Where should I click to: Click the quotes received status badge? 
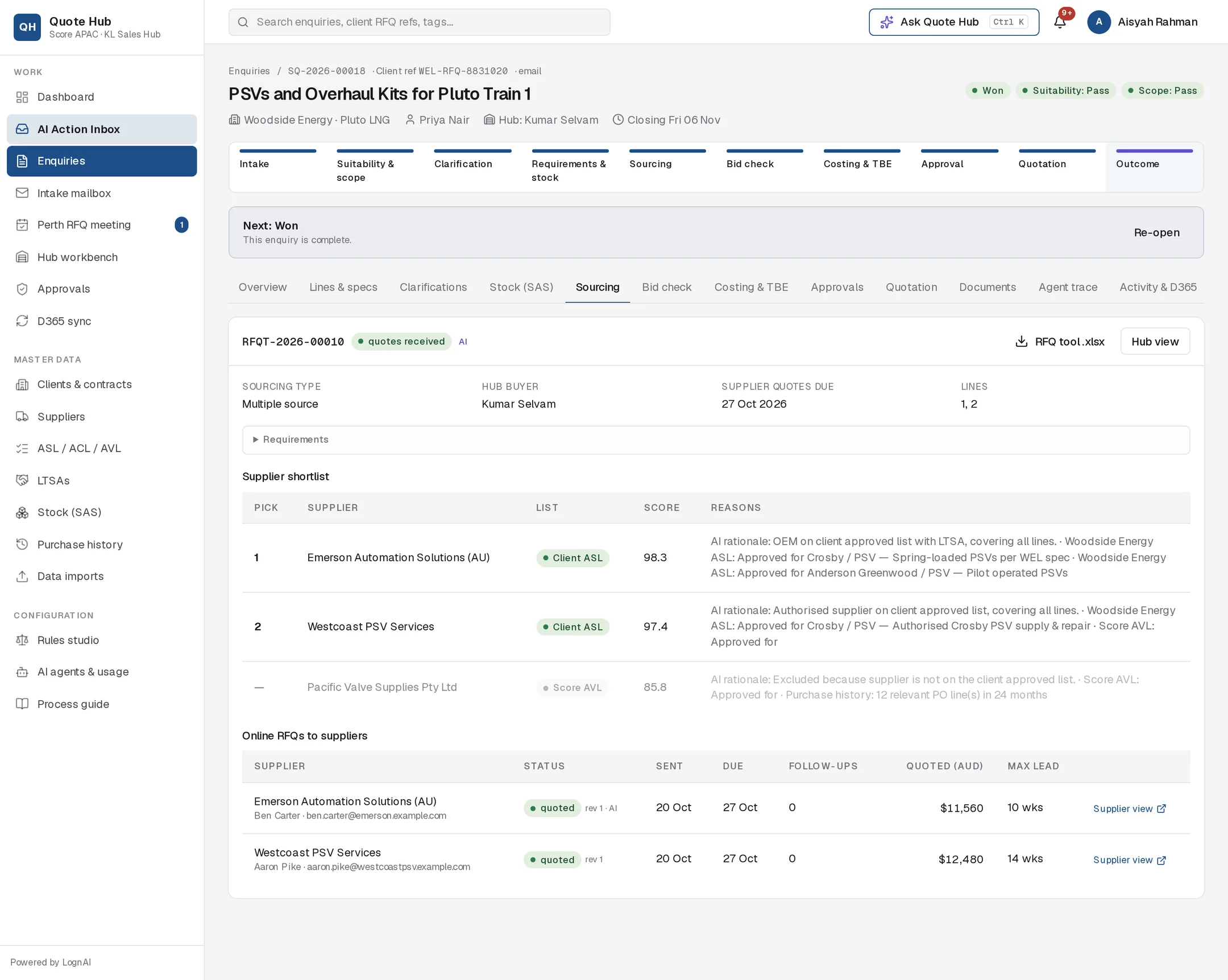[401, 341]
